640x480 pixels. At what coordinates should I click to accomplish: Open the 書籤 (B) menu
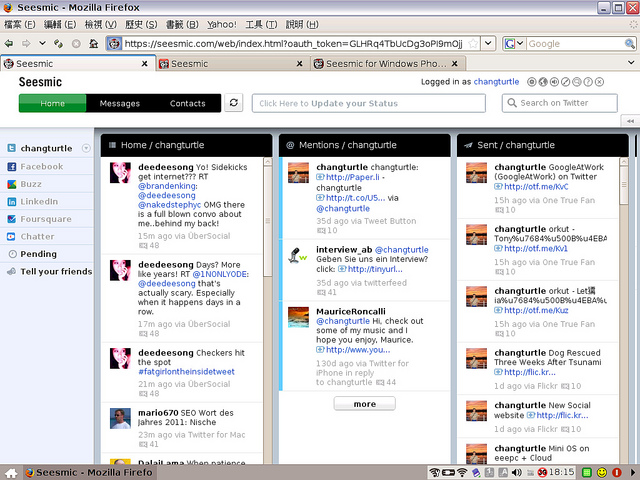click(x=182, y=24)
